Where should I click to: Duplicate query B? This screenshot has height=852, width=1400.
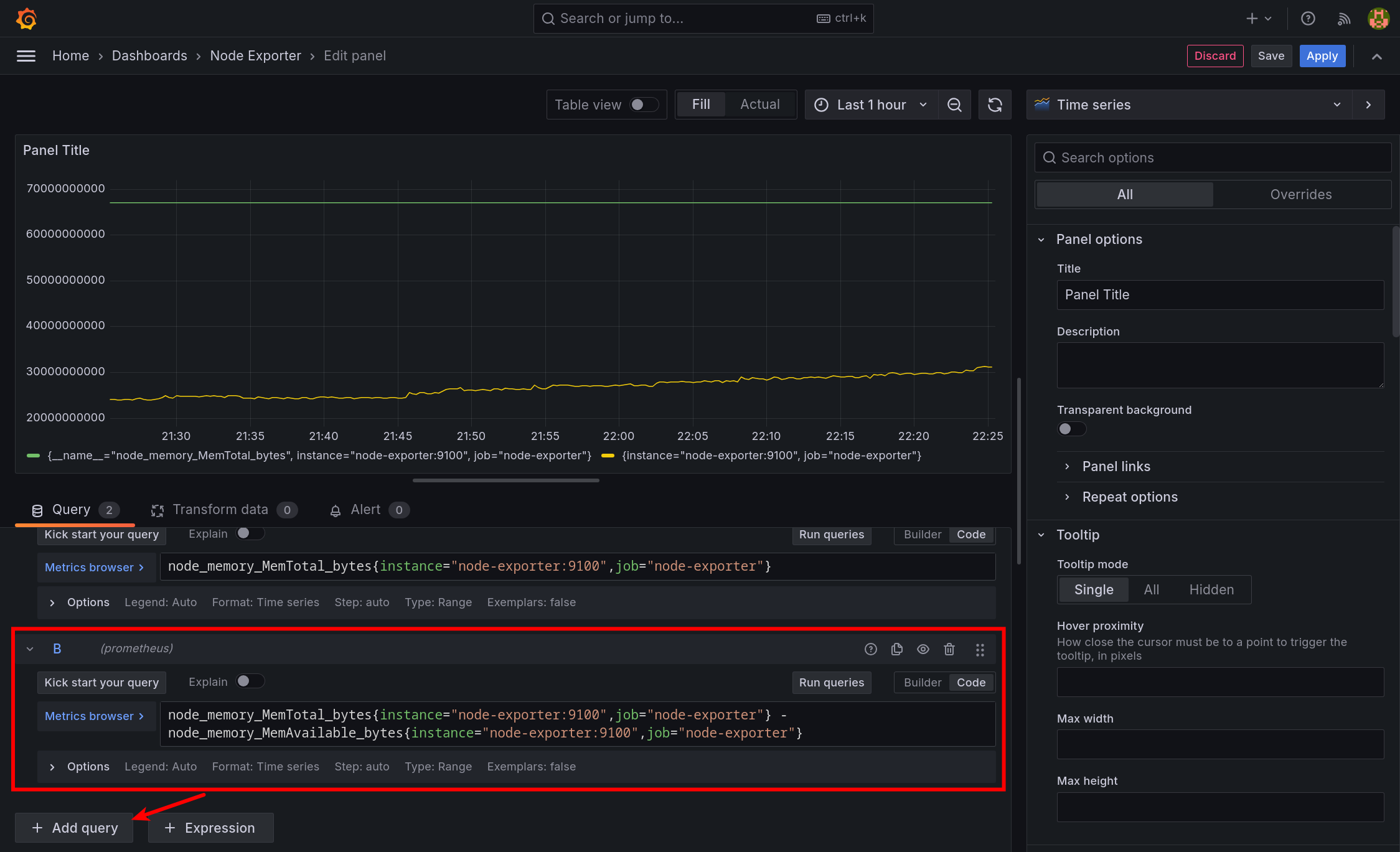(897, 649)
